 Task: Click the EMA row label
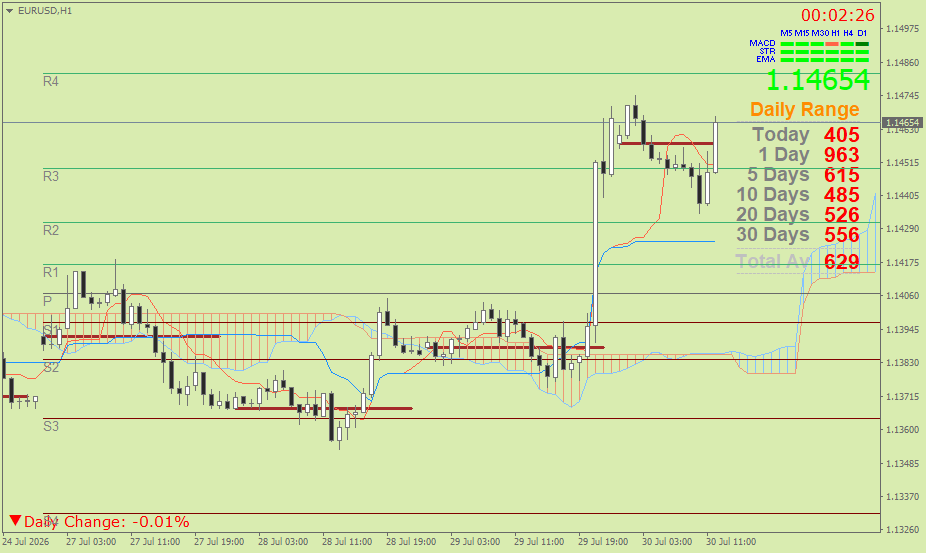766,59
